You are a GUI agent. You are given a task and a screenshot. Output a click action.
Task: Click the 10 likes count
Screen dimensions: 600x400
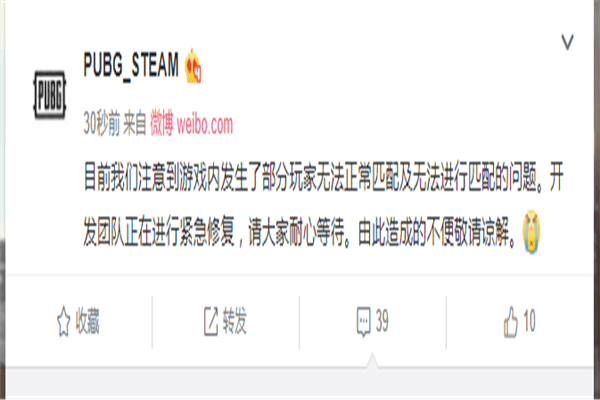(x=529, y=321)
